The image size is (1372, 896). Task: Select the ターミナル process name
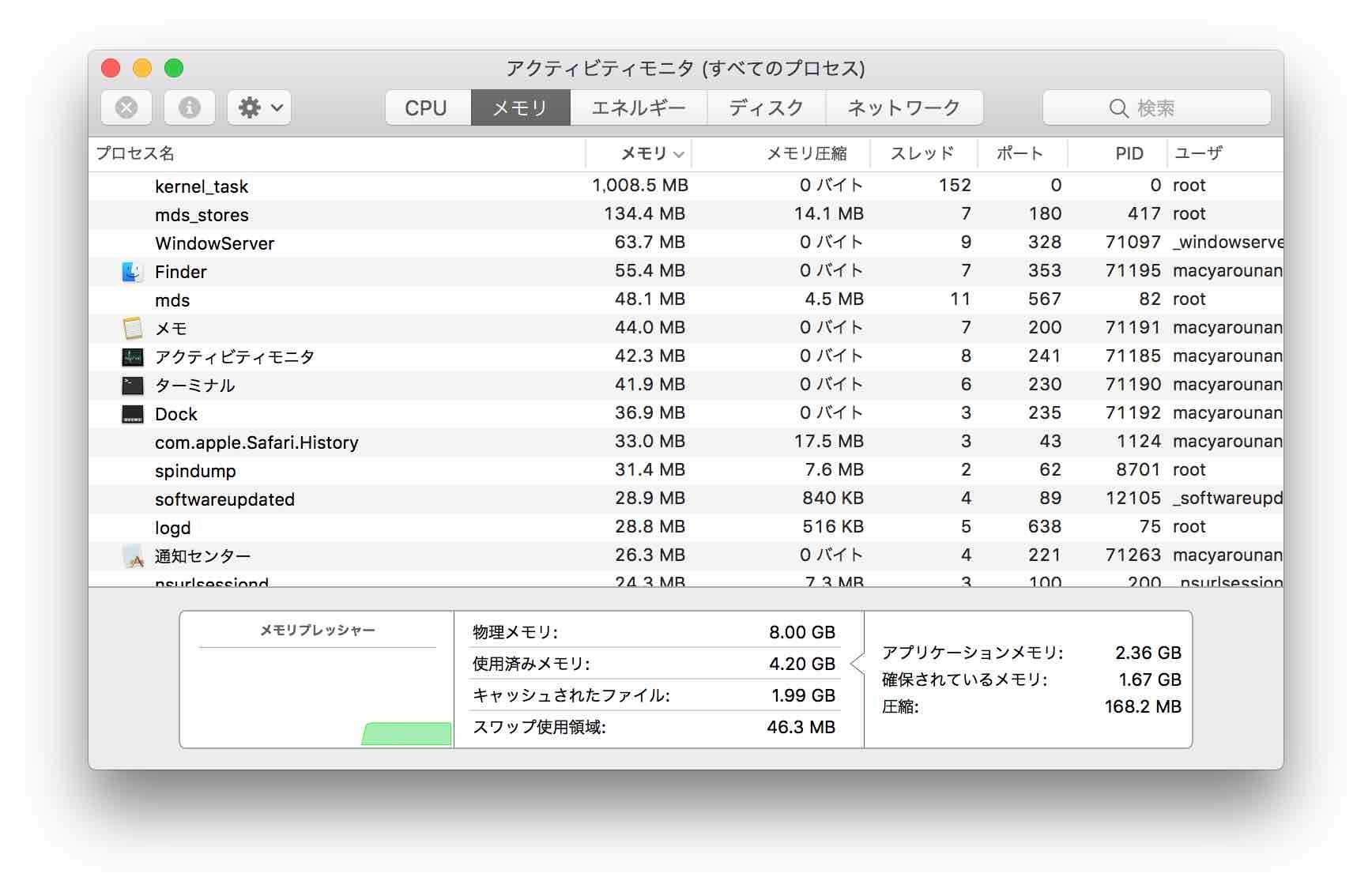[x=195, y=386]
